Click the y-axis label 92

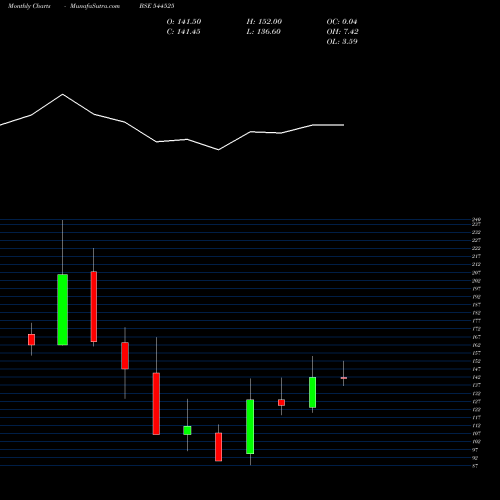(475, 458)
